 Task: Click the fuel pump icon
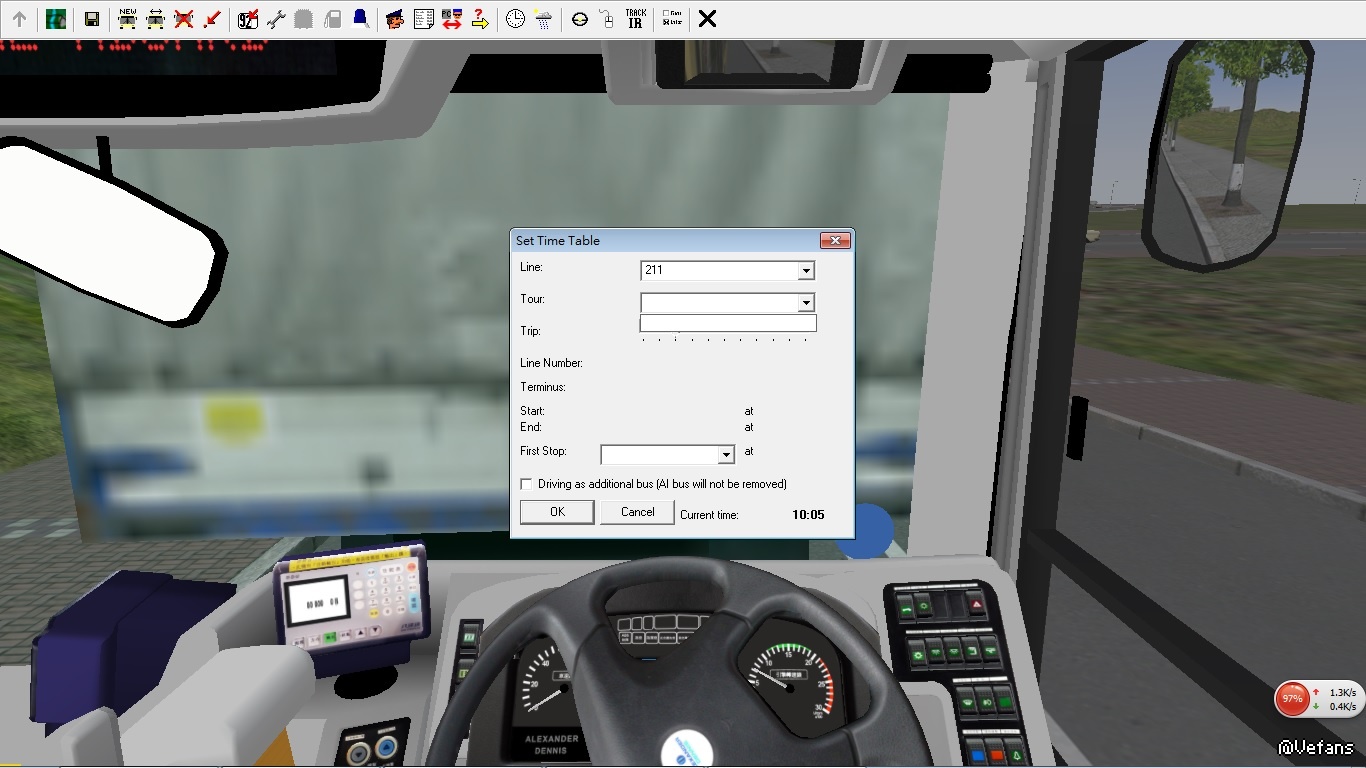pos(333,19)
